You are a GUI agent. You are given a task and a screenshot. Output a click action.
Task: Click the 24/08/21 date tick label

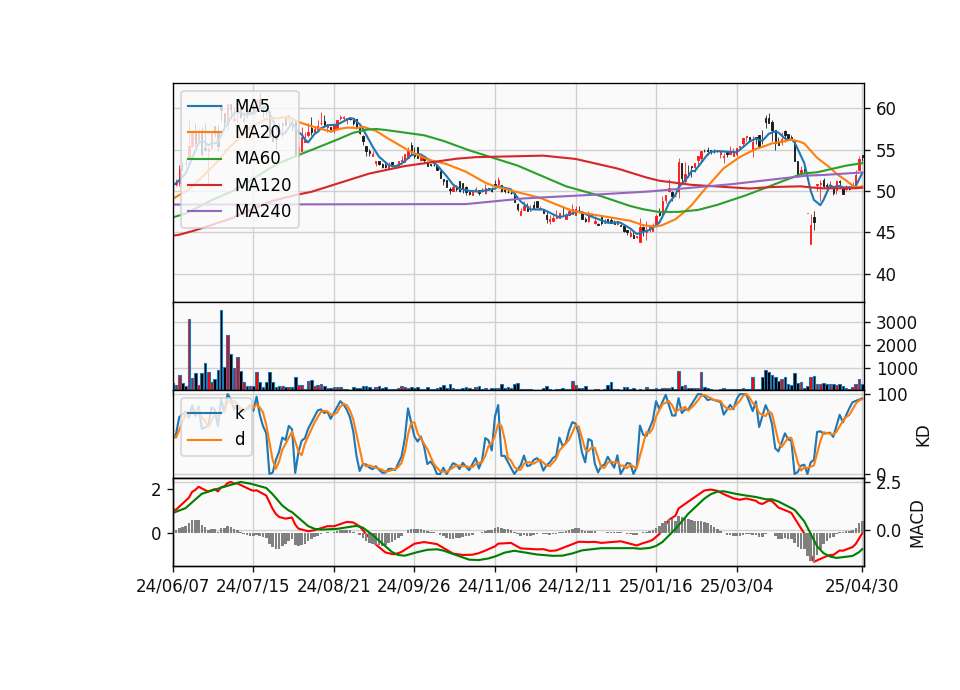334,586
